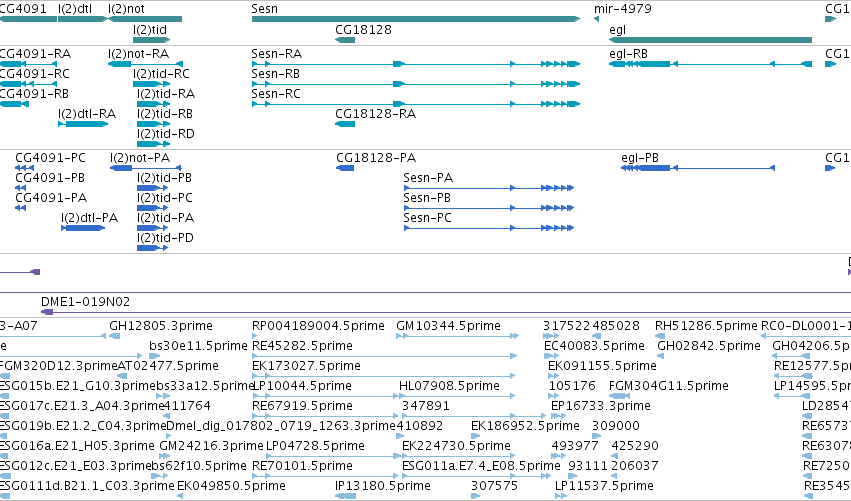This screenshot has width=851, height=501.
Task: Select the l(2)dtl-PA protein label
Action: (x=90, y=218)
